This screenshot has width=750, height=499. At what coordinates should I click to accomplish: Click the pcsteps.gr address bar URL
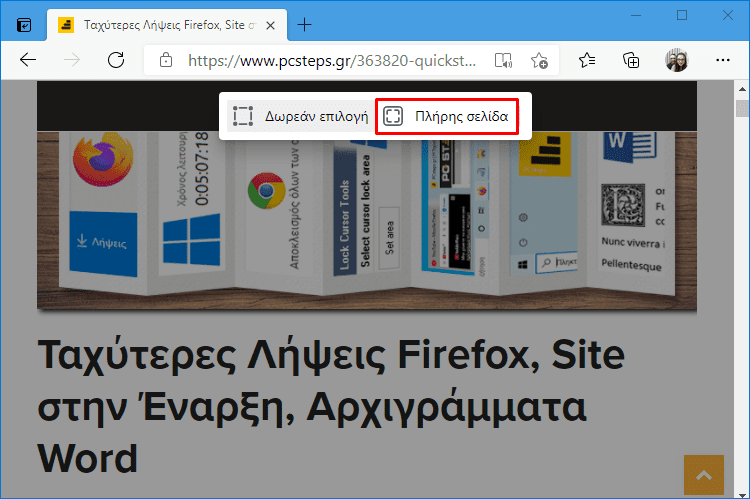(x=332, y=61)
